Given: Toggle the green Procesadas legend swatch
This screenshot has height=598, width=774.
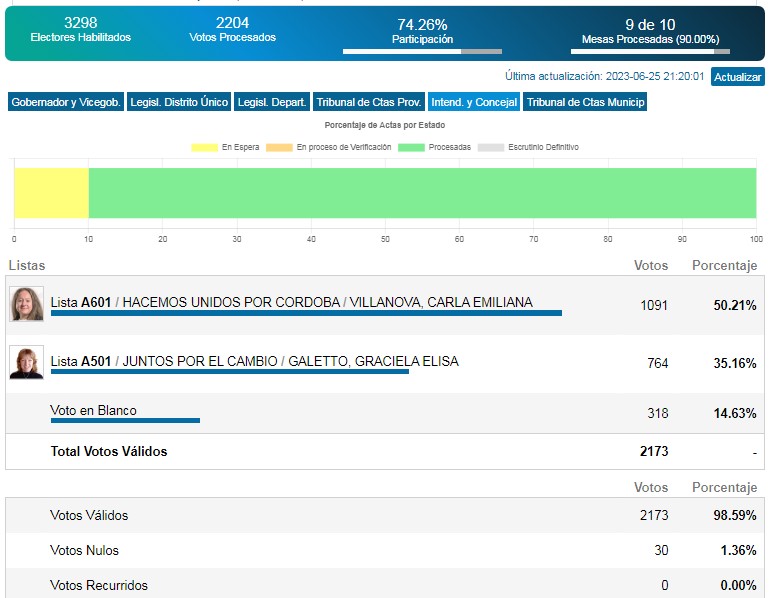Looking at the screenshot, I should pyautogui.click(x=411, y=147).
